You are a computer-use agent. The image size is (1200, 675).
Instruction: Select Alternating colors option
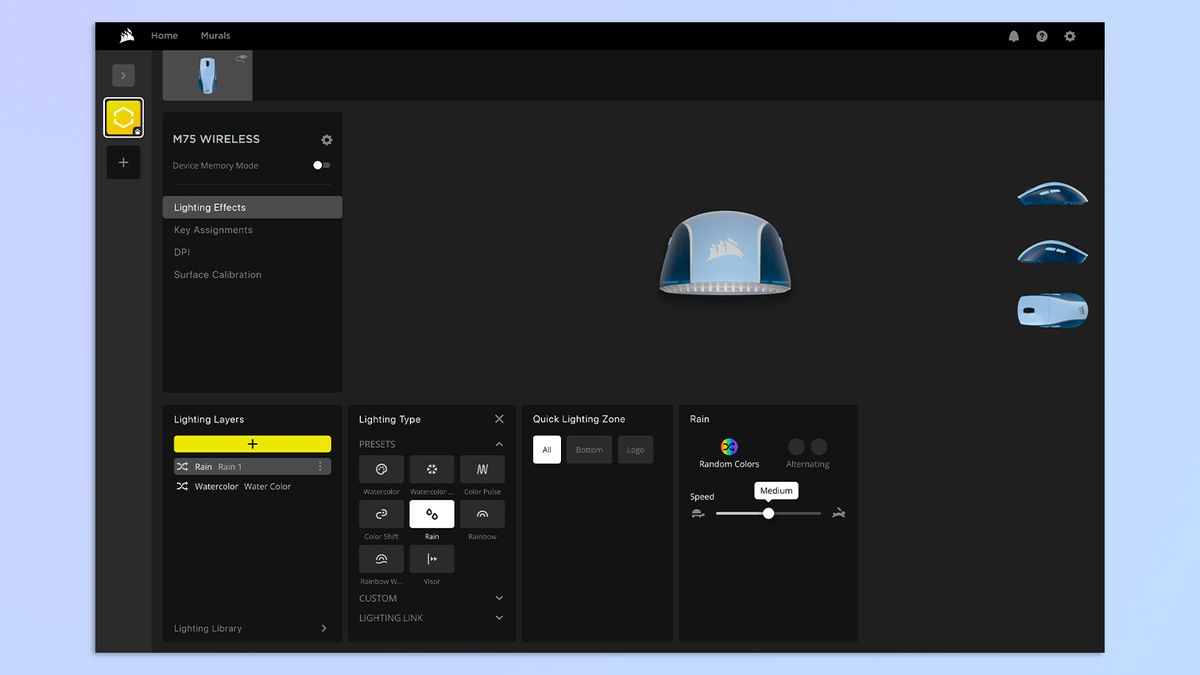807,447
